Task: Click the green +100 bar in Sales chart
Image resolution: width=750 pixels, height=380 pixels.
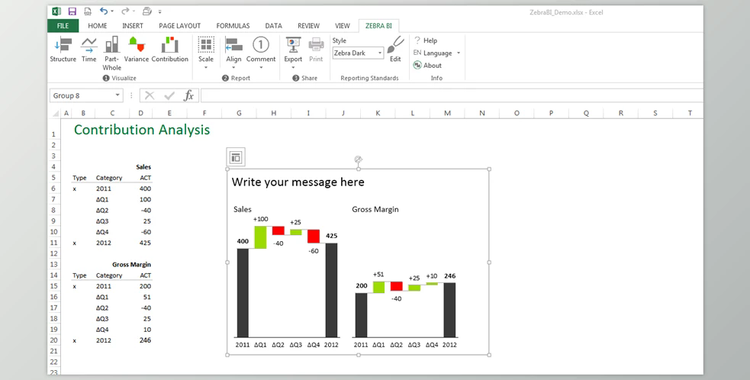Action: 260,237
